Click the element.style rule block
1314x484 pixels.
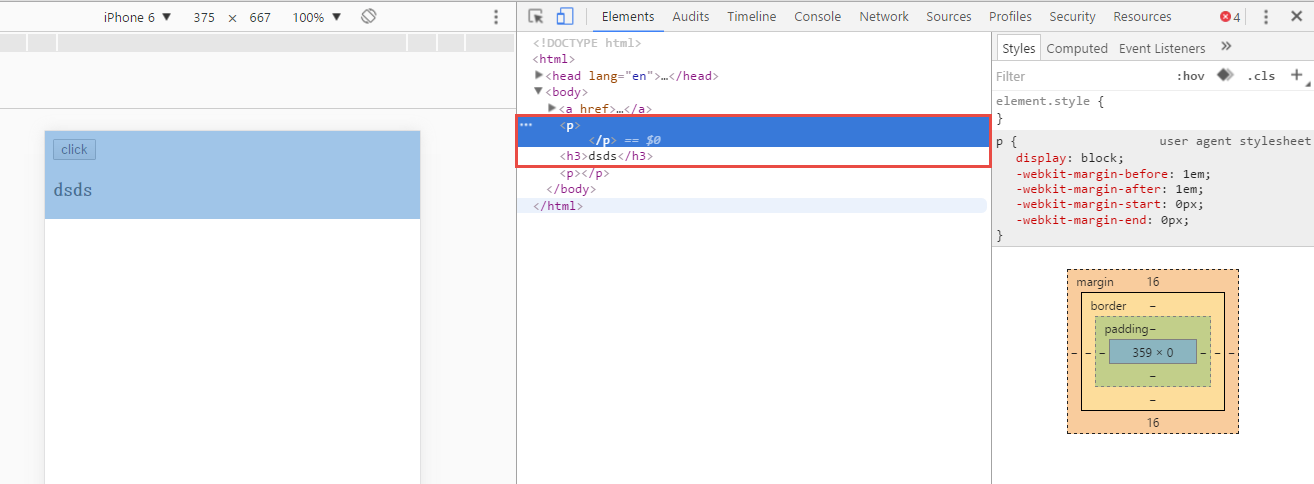click(1050, 109)
